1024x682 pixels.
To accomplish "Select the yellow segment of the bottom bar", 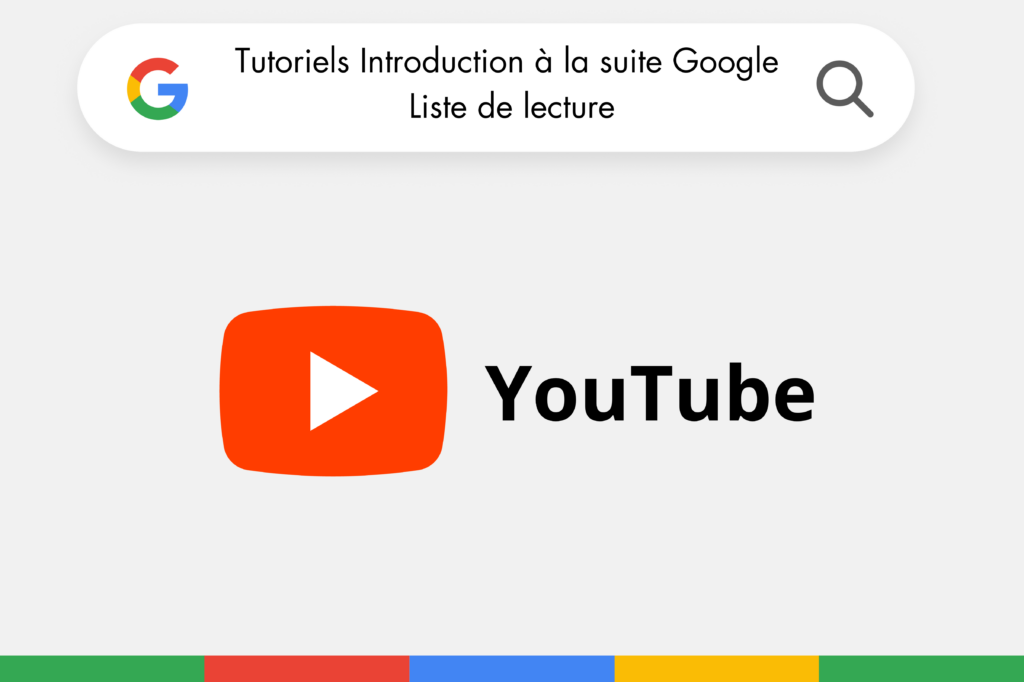I will tap(716, 669).
